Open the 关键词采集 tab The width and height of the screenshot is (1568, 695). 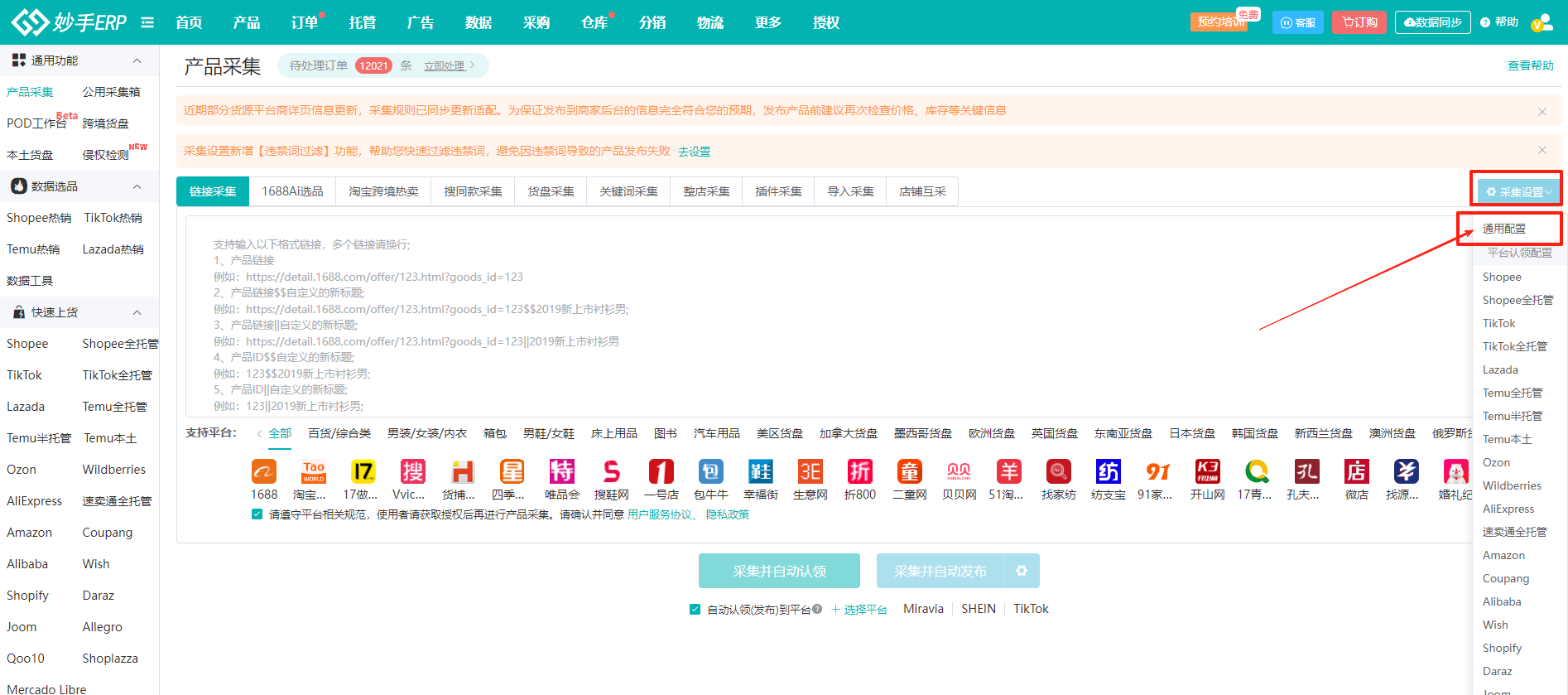click(628, 191)
